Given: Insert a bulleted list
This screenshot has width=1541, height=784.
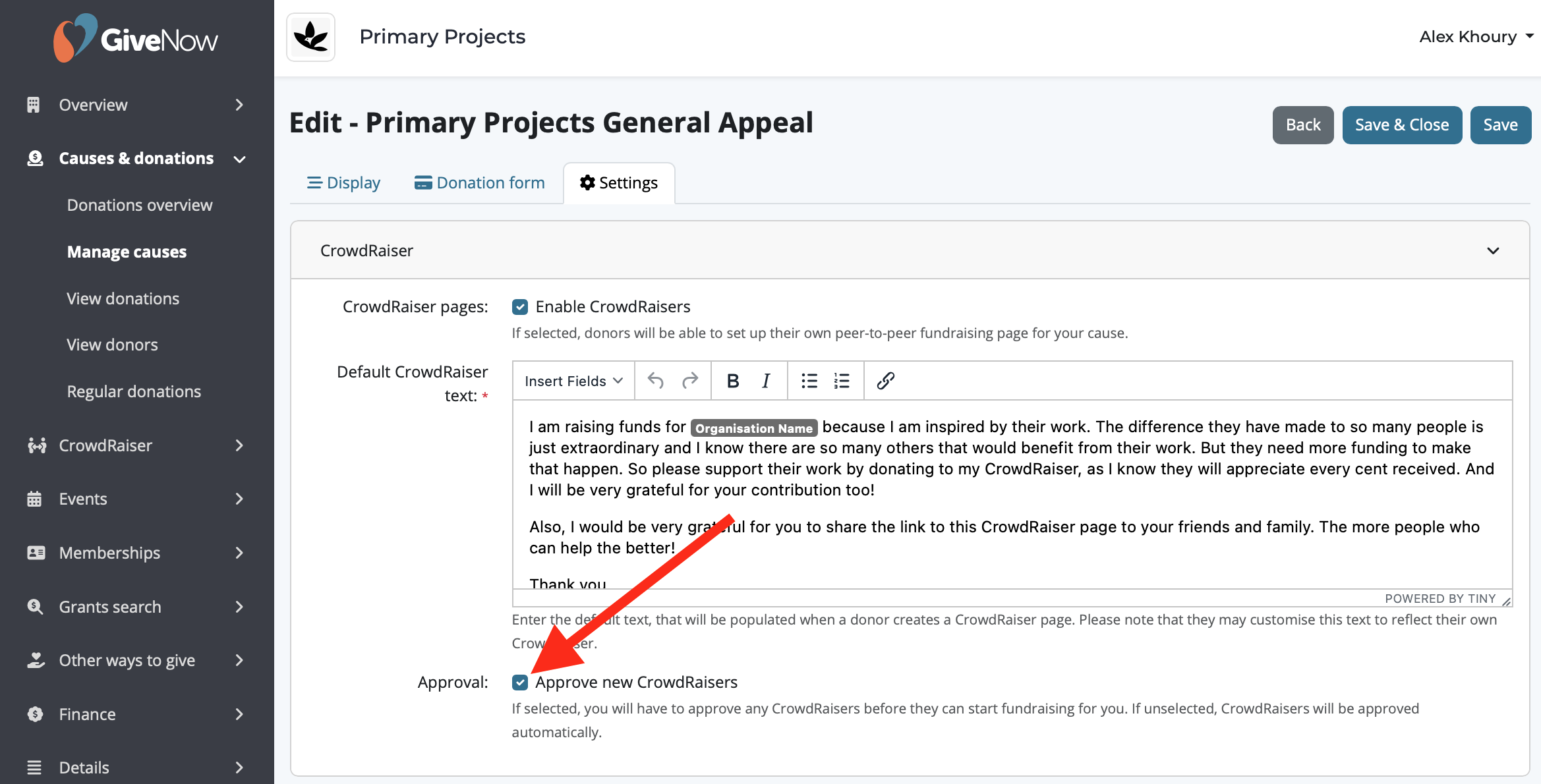Looking at the screenshot, I should (809, 381).
